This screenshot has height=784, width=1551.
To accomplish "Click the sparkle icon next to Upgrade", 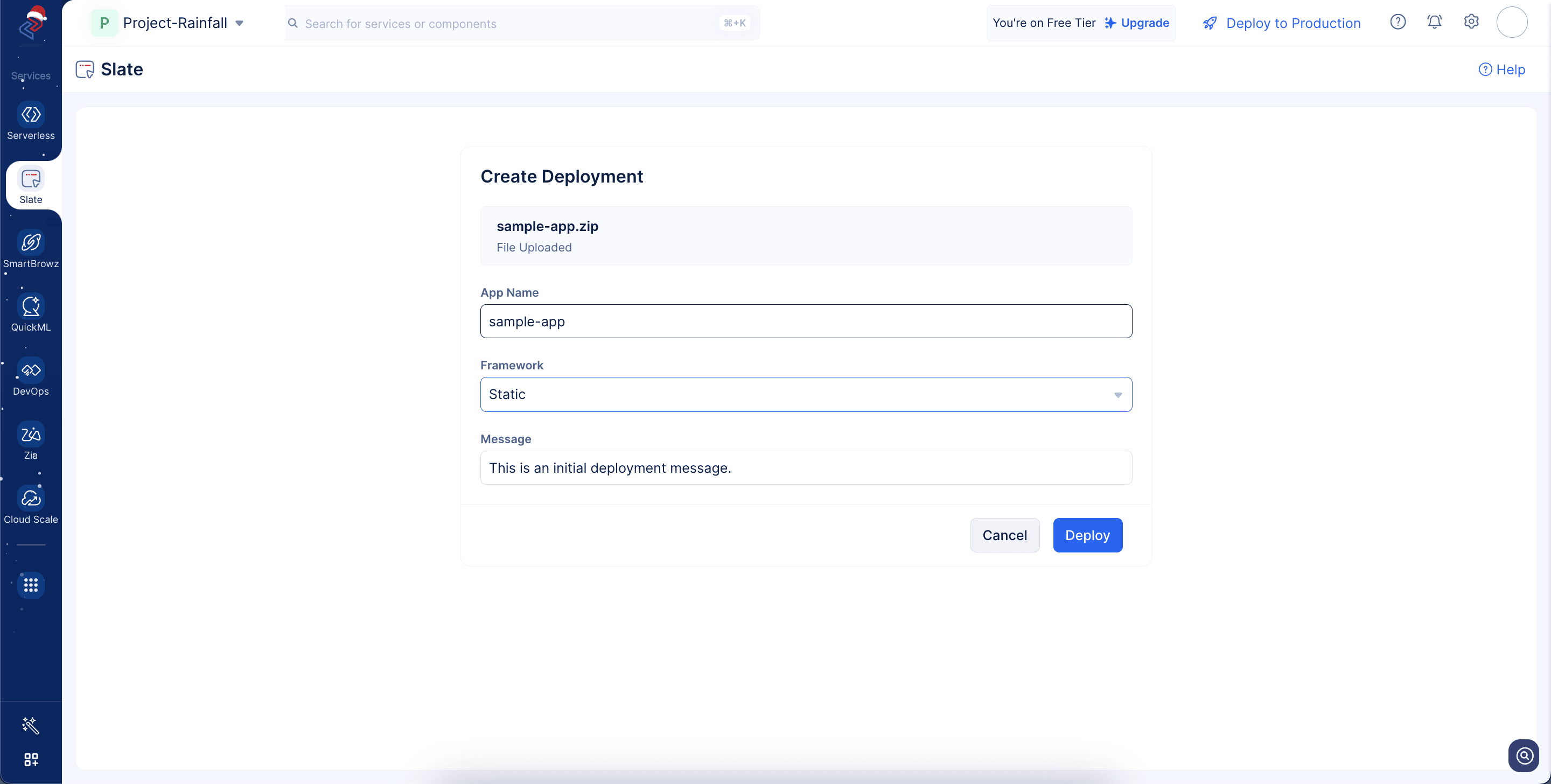I will 1109,23.
